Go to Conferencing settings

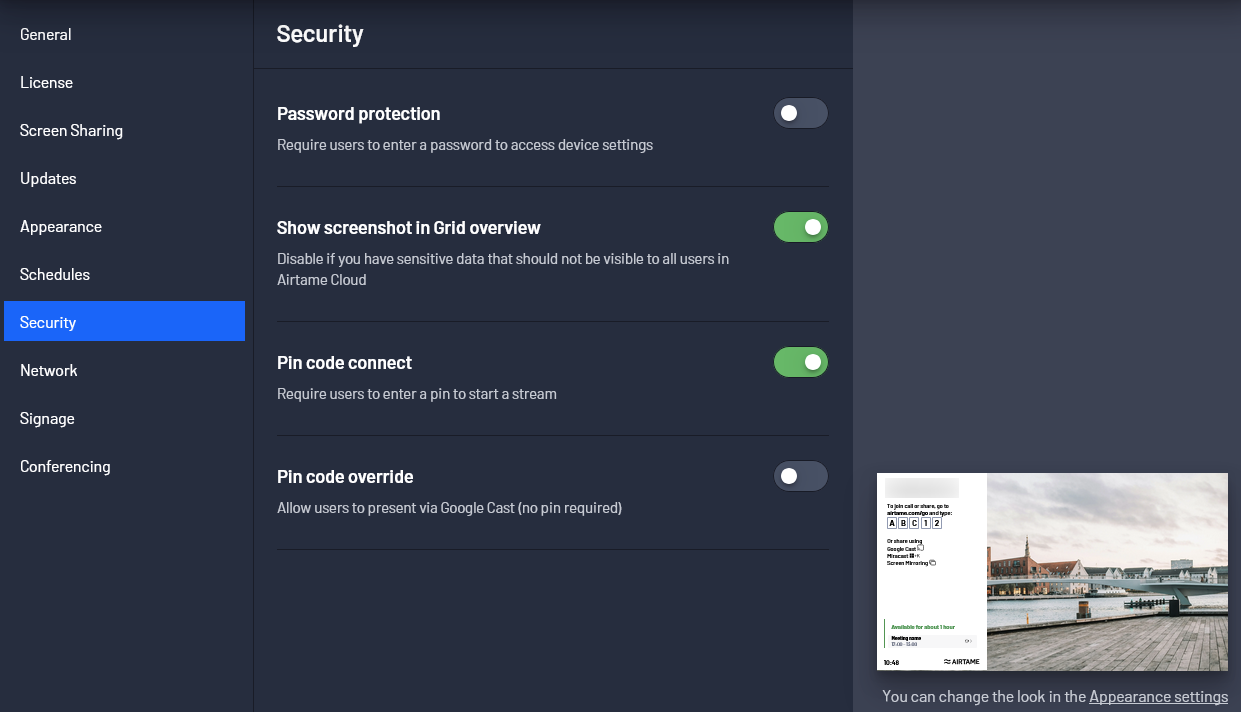pos(65,466)
